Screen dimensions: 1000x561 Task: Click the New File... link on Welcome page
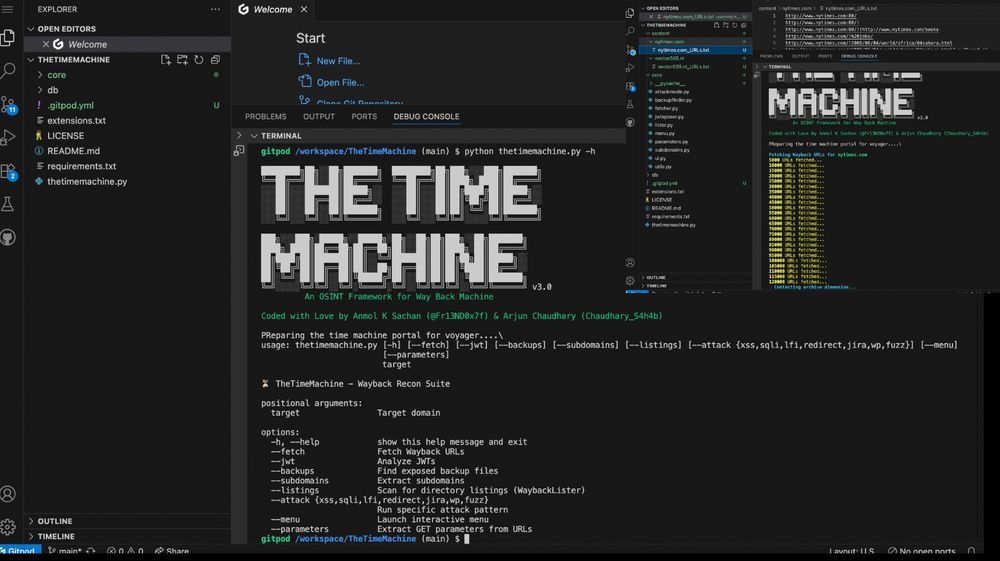click(338, 61)
